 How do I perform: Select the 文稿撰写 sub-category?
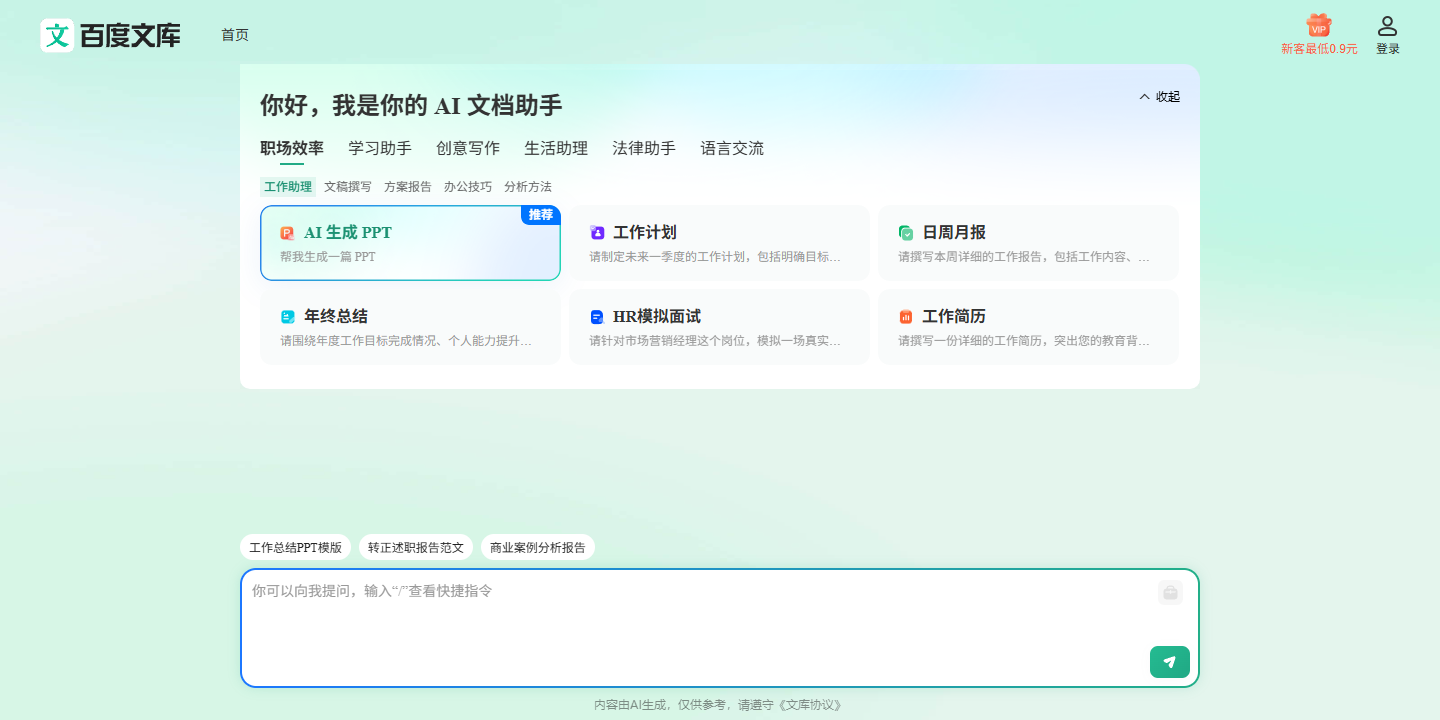[348, 187]
